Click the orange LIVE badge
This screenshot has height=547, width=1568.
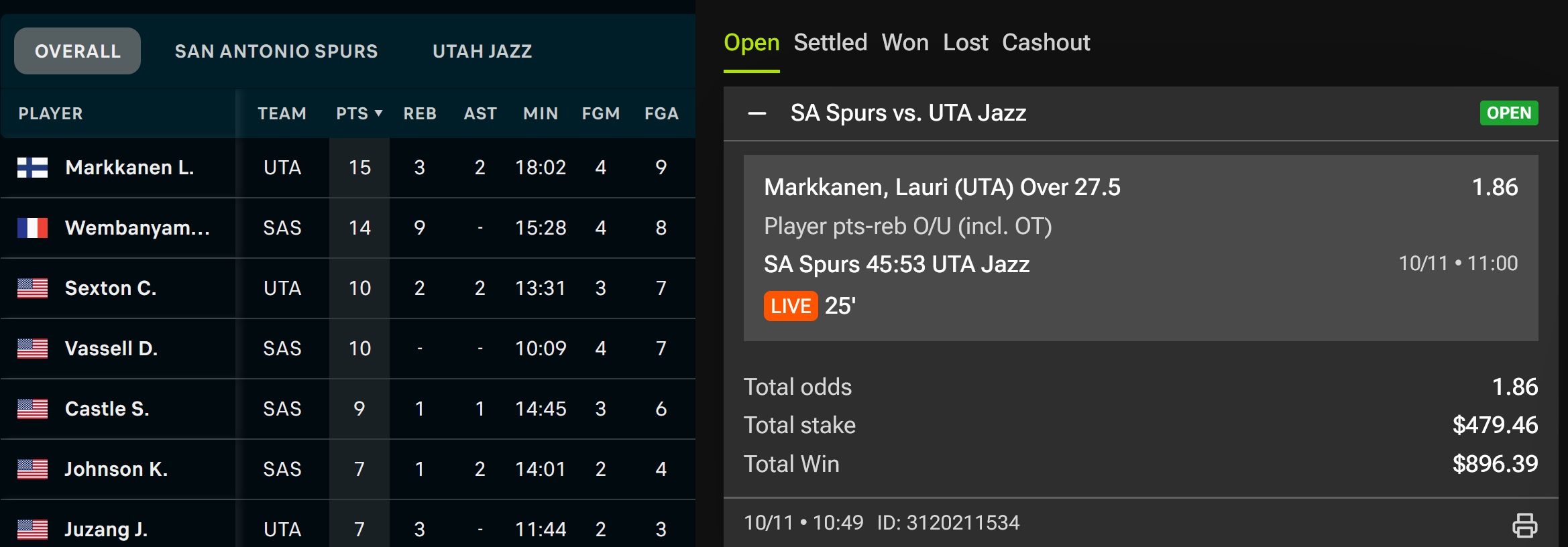tap(790, 306)
